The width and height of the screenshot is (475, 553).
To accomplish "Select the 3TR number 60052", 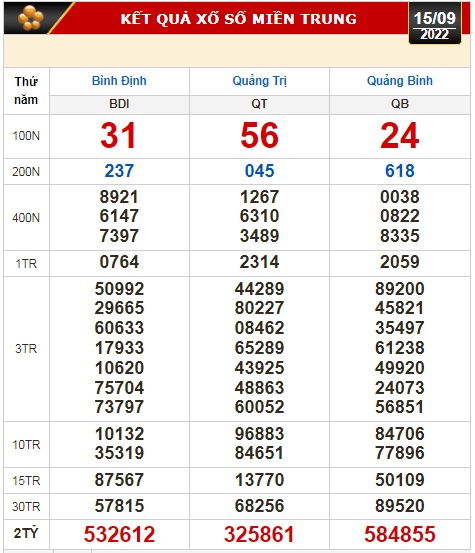I will coord(259,407).
